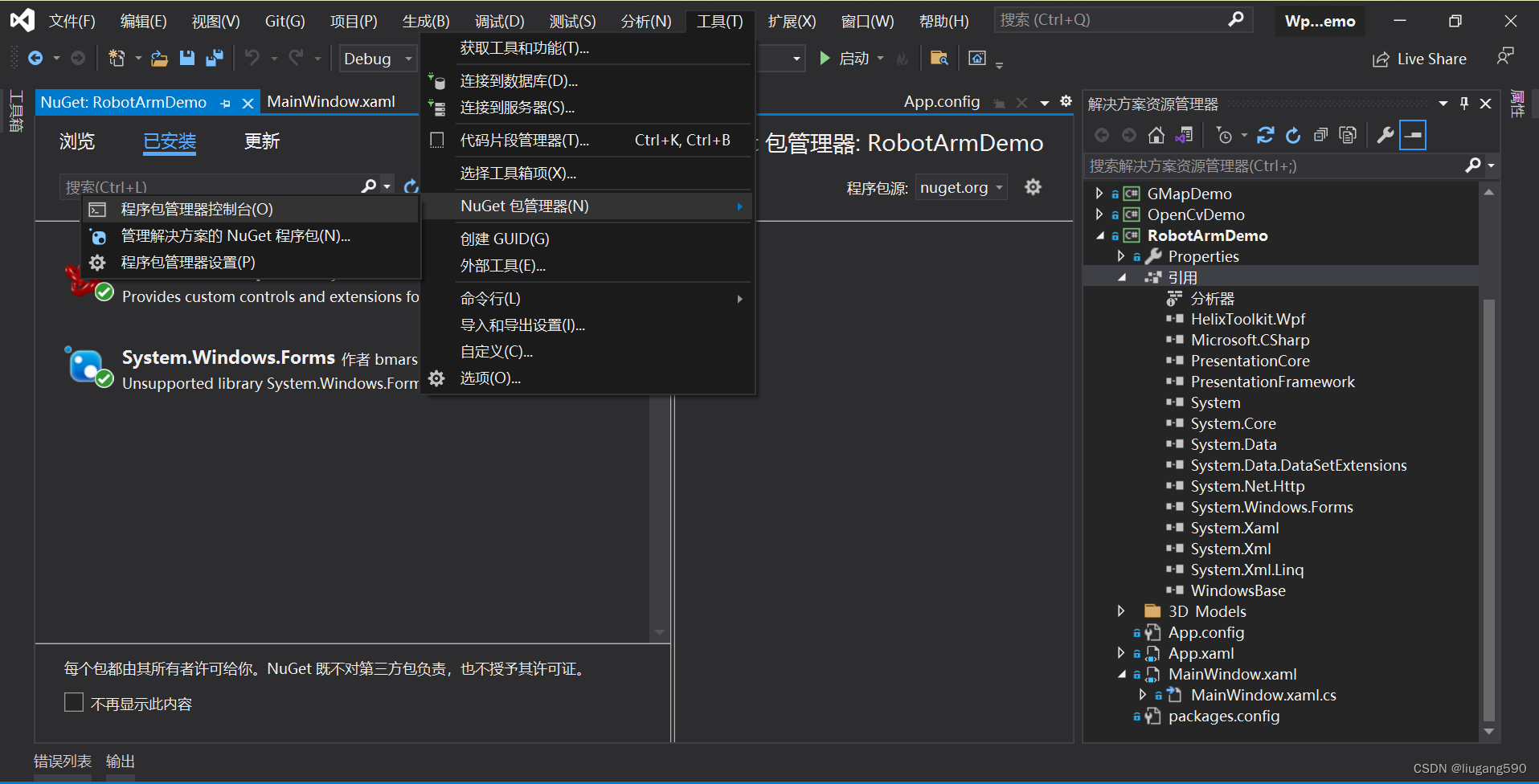Screen dimensions: 1539x784
Task: Click the Pending Changes Filter clock icon
Action: coord(1224,135)
